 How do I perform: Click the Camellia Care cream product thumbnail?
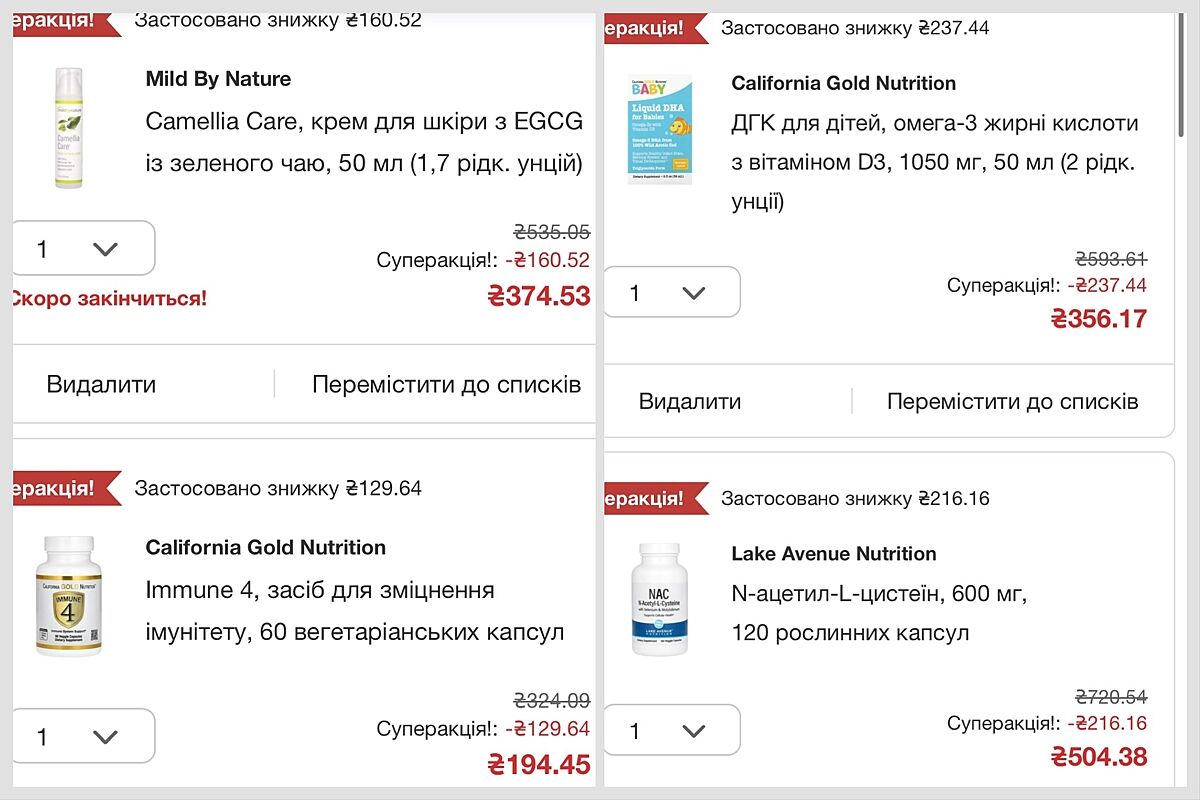tap(68, 128)
